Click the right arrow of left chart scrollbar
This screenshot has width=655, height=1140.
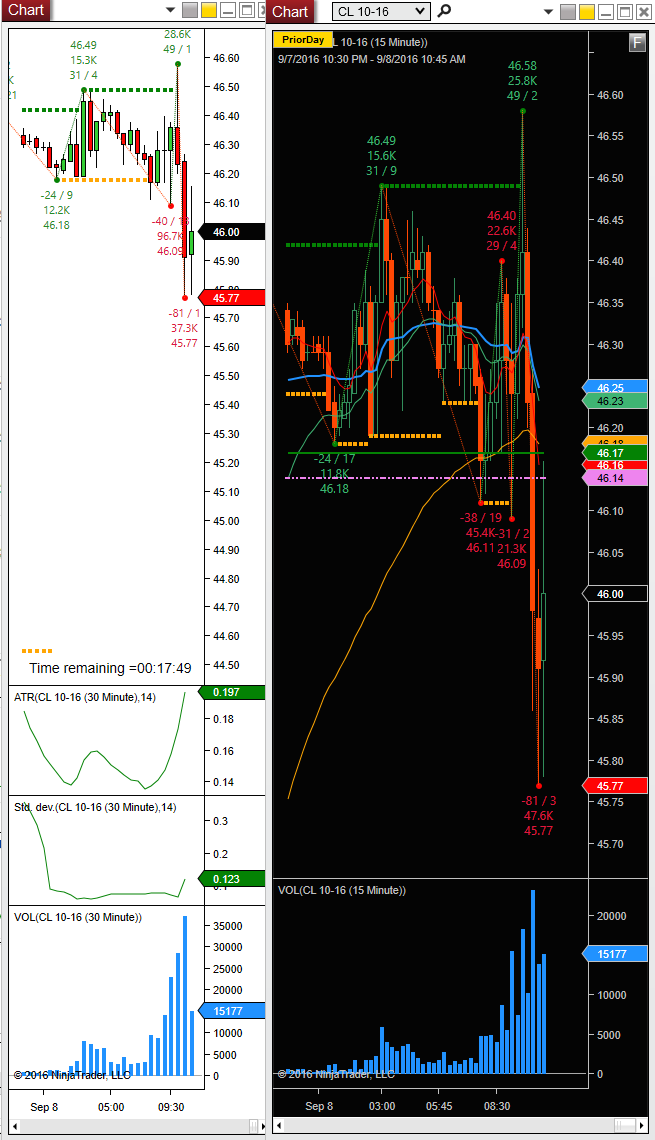[261, 1126]
